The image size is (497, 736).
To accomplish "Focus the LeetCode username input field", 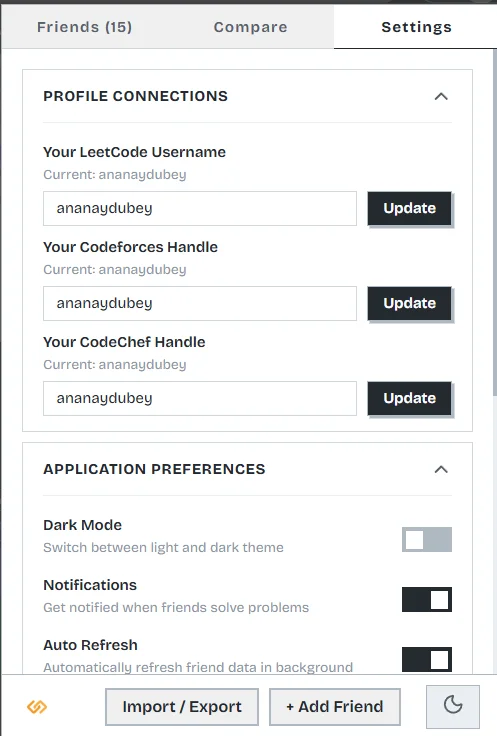I will click(200, 208).
